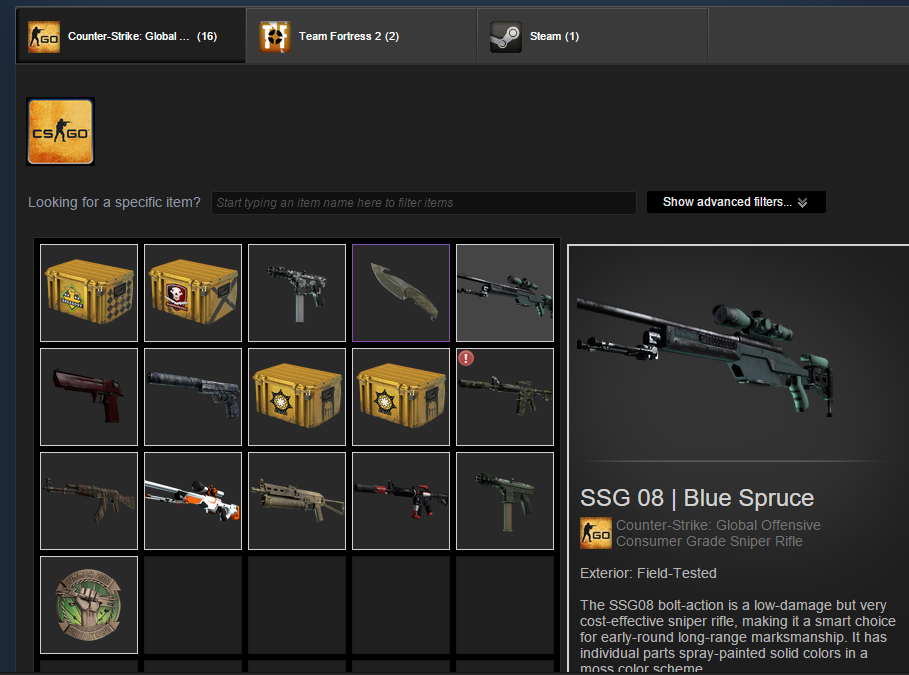Screen dimensions: 909x675
Task: Click the double chevron on advanced filters
Action: point(802,202)
